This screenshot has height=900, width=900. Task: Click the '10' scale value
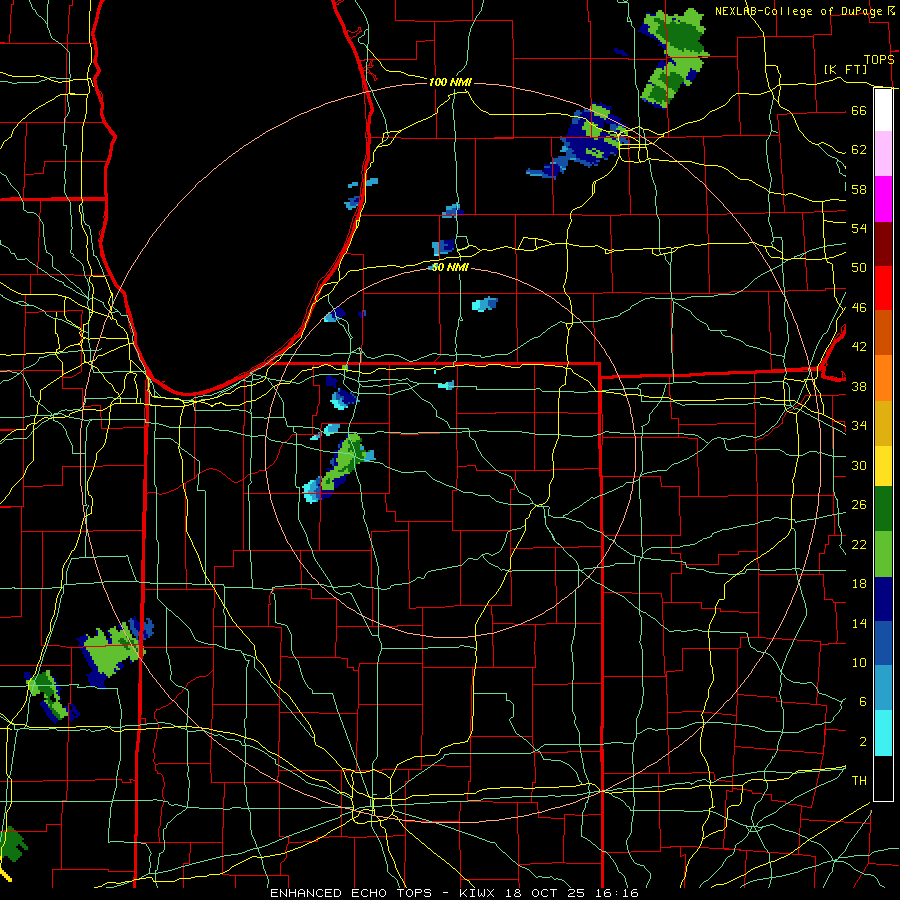coord(859,663)
